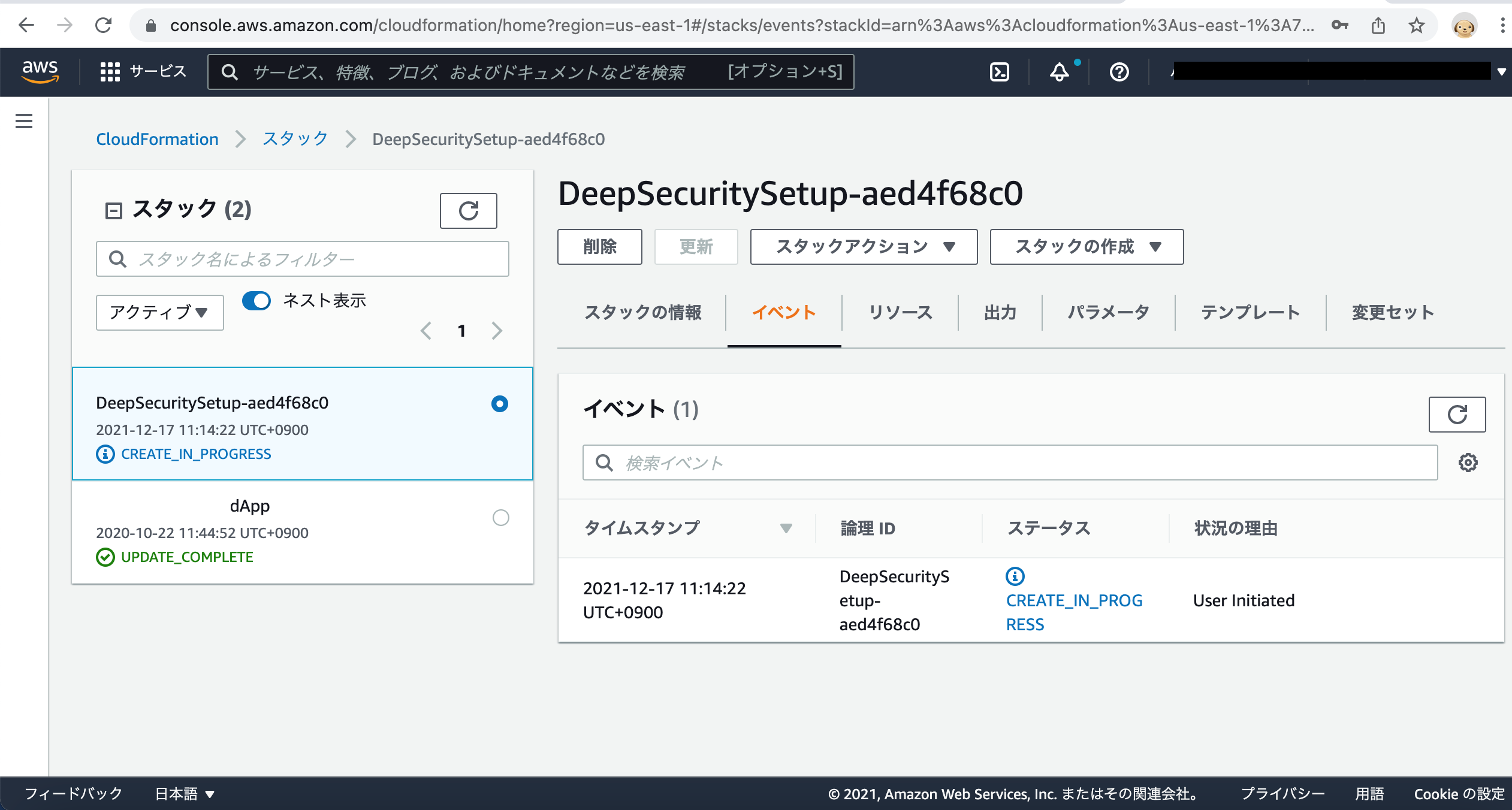
Task: Open the サービス grid menu
Action: click(x=143, y=71)
